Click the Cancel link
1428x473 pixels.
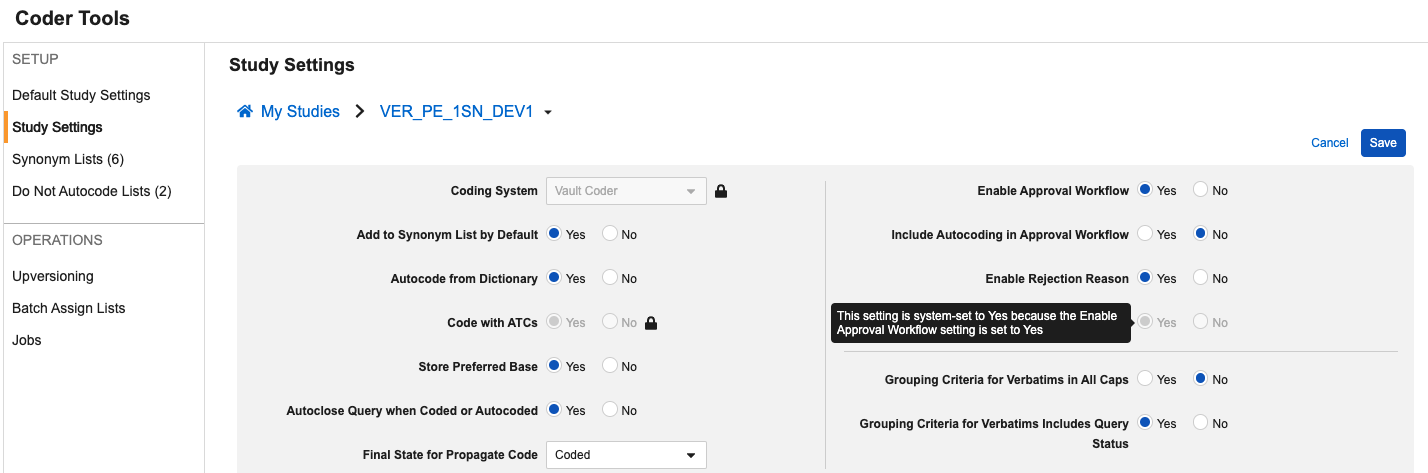pyautogui.click(x=1329, y=143)
